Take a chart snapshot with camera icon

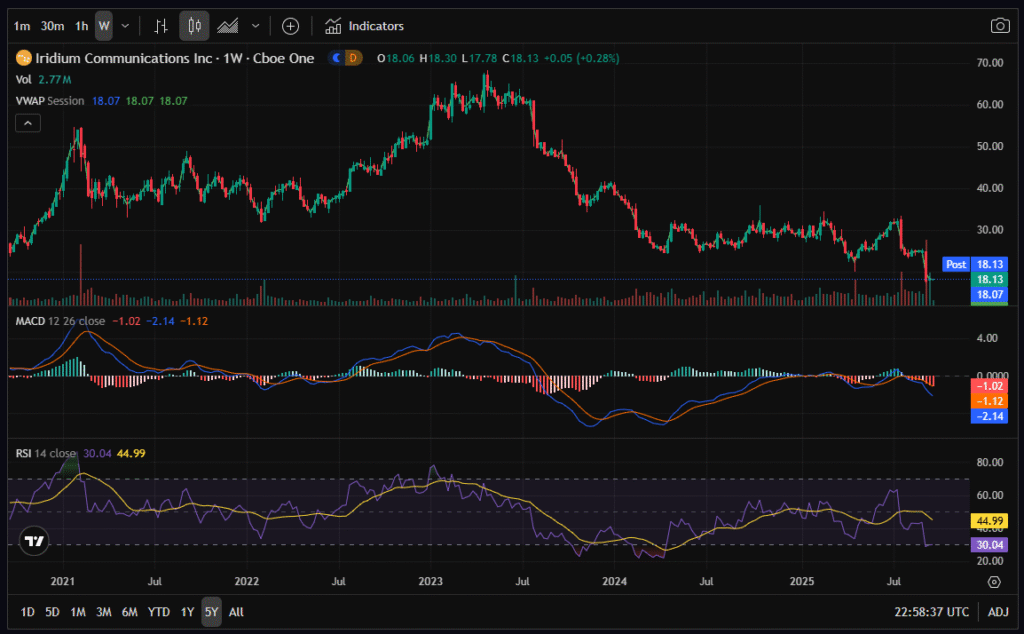click(x=999, y=25)
